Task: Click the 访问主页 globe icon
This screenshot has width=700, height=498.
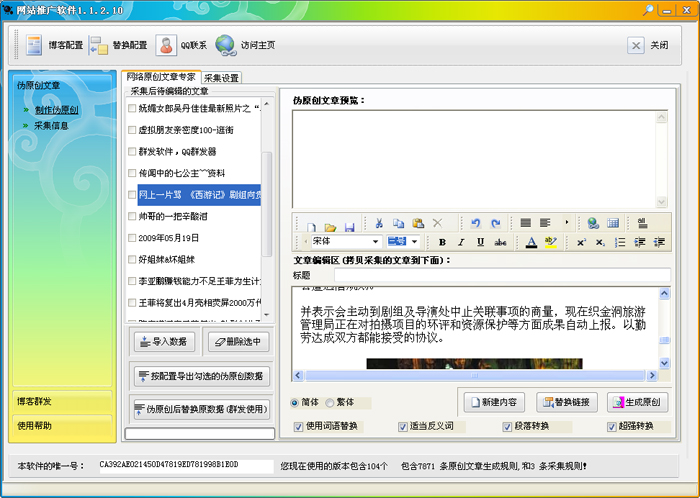Action: (225, 45)
